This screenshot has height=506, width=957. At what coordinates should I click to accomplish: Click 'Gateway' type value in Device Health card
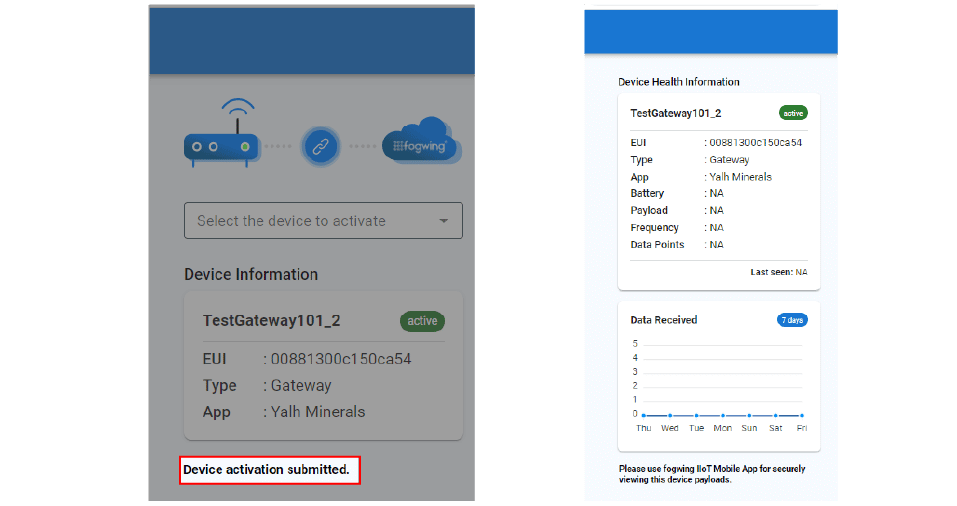click(729, 159)
